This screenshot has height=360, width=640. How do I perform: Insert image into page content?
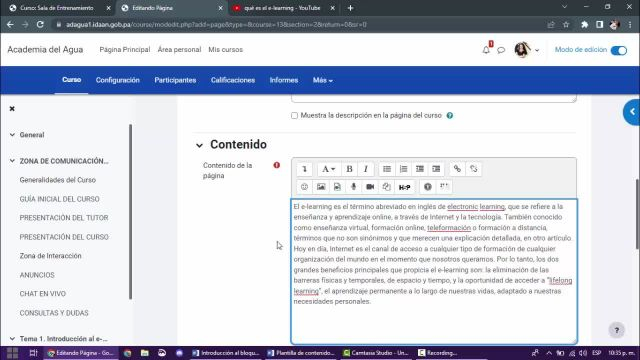pos(321,187)
